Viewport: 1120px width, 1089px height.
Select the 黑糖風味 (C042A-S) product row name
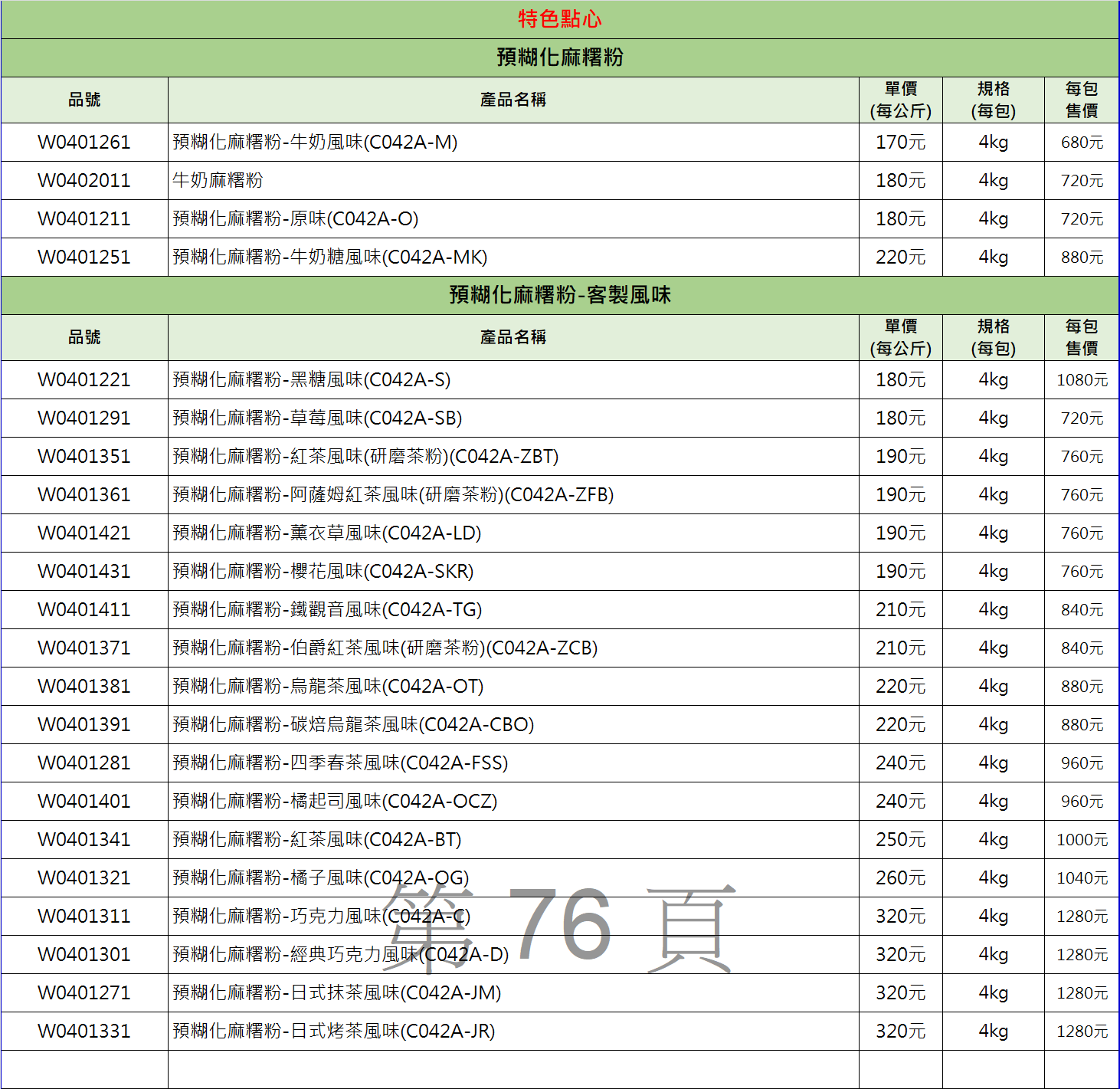311,380
